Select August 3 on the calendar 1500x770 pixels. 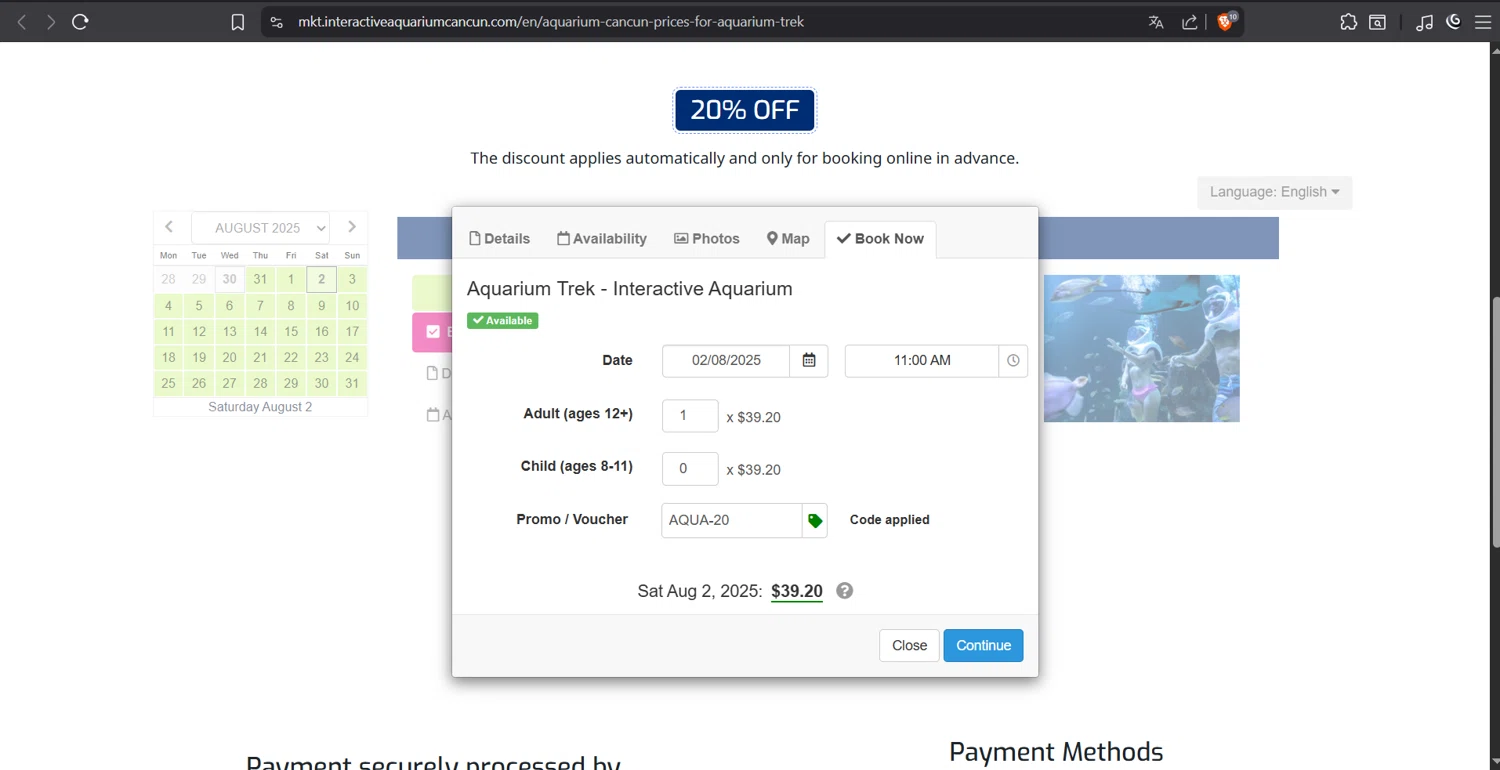point(352,279)
